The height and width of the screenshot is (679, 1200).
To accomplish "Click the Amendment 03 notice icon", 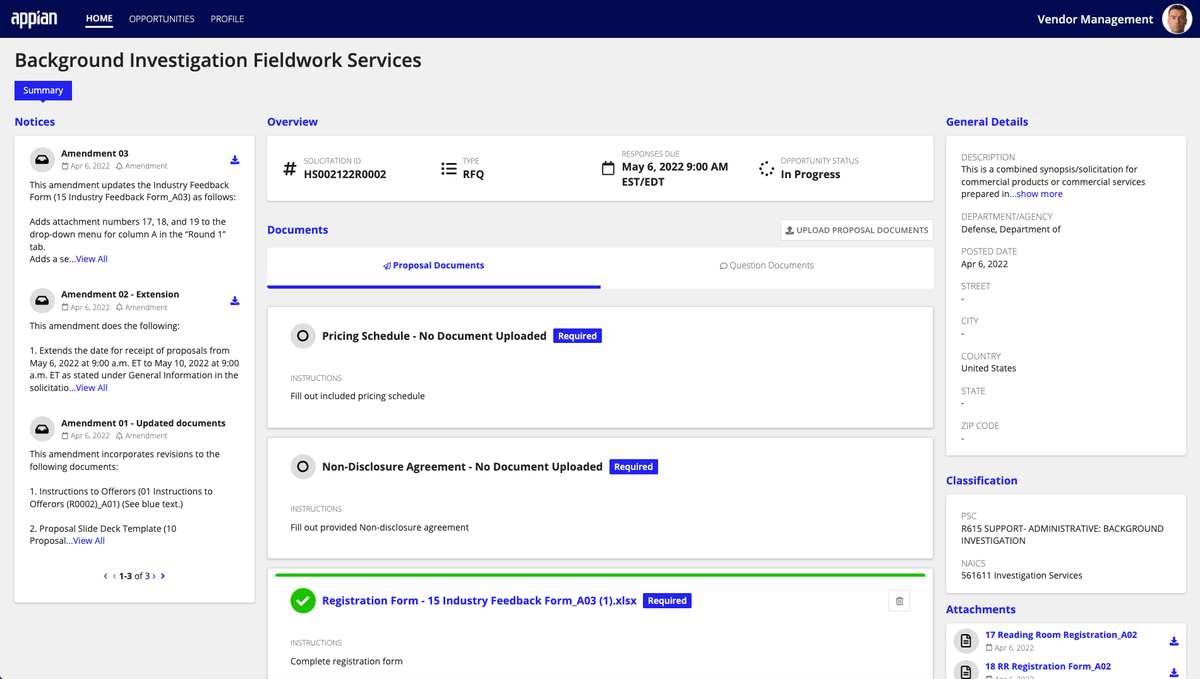I will [42, 159].
